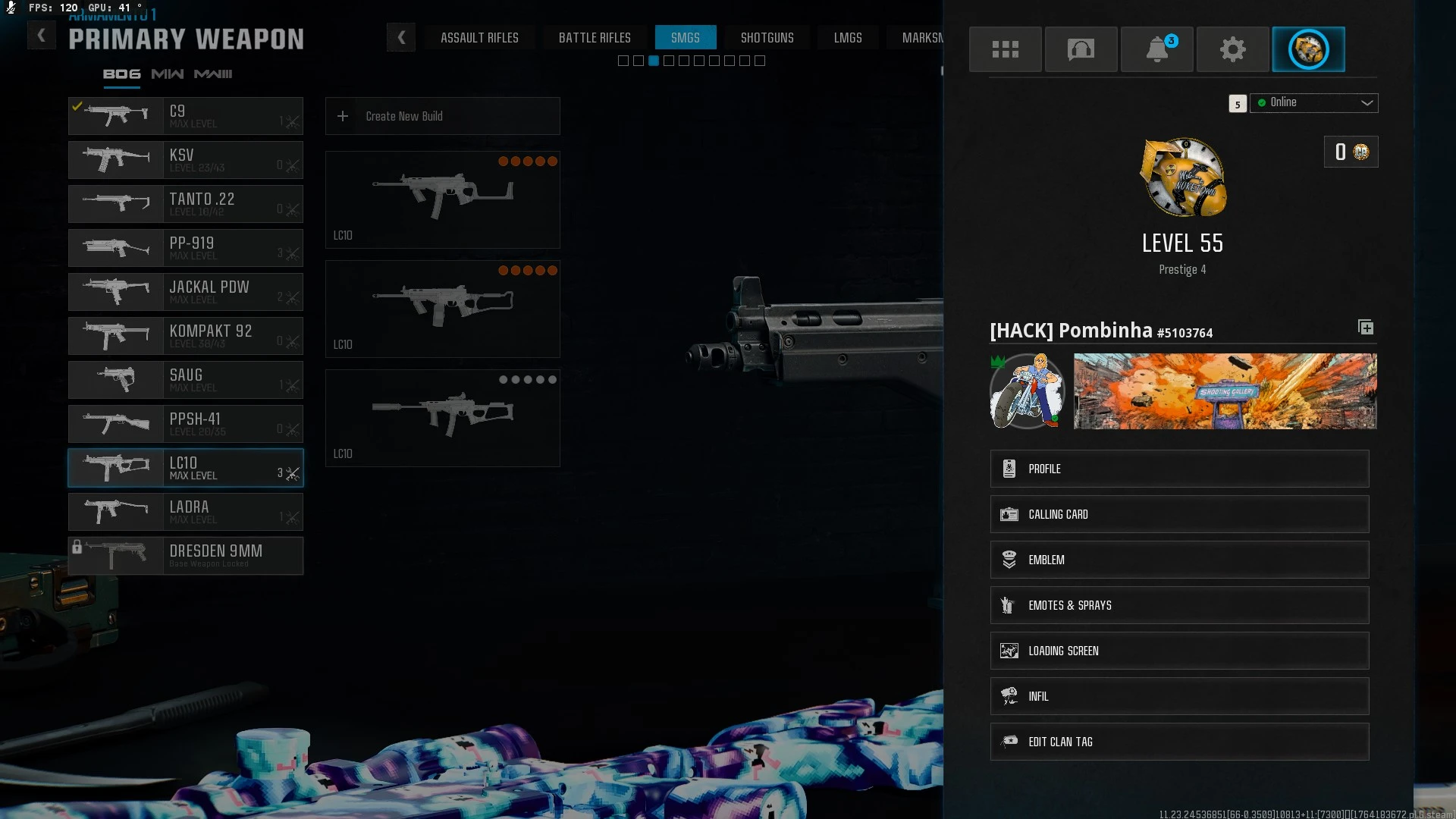Select the first LC10 build thumbnail
1456x819 pixels.
[442, 199]
